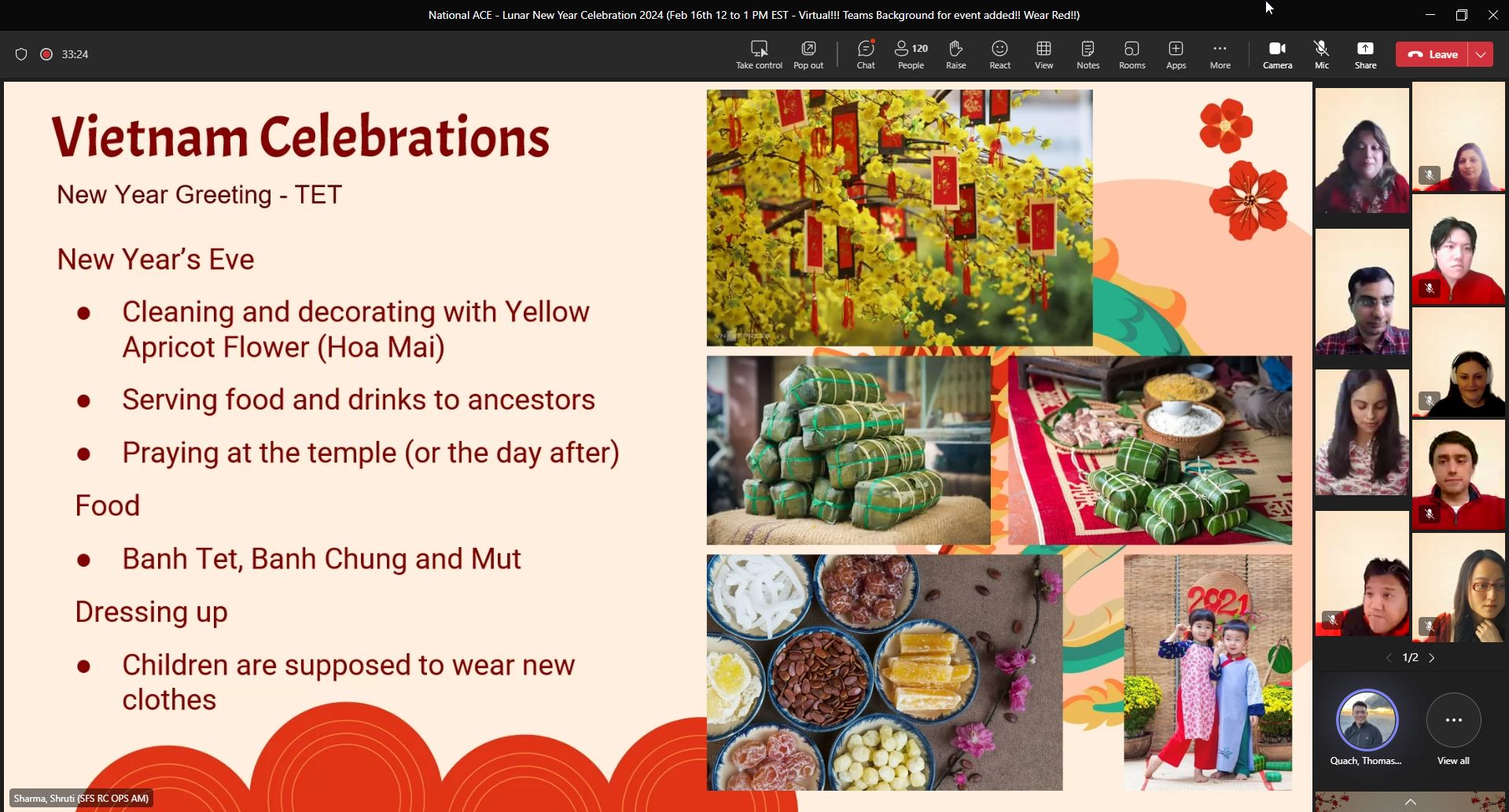
Task: Open breakout Rooms
Action: pyautogui.click(x=1132, y=54)
